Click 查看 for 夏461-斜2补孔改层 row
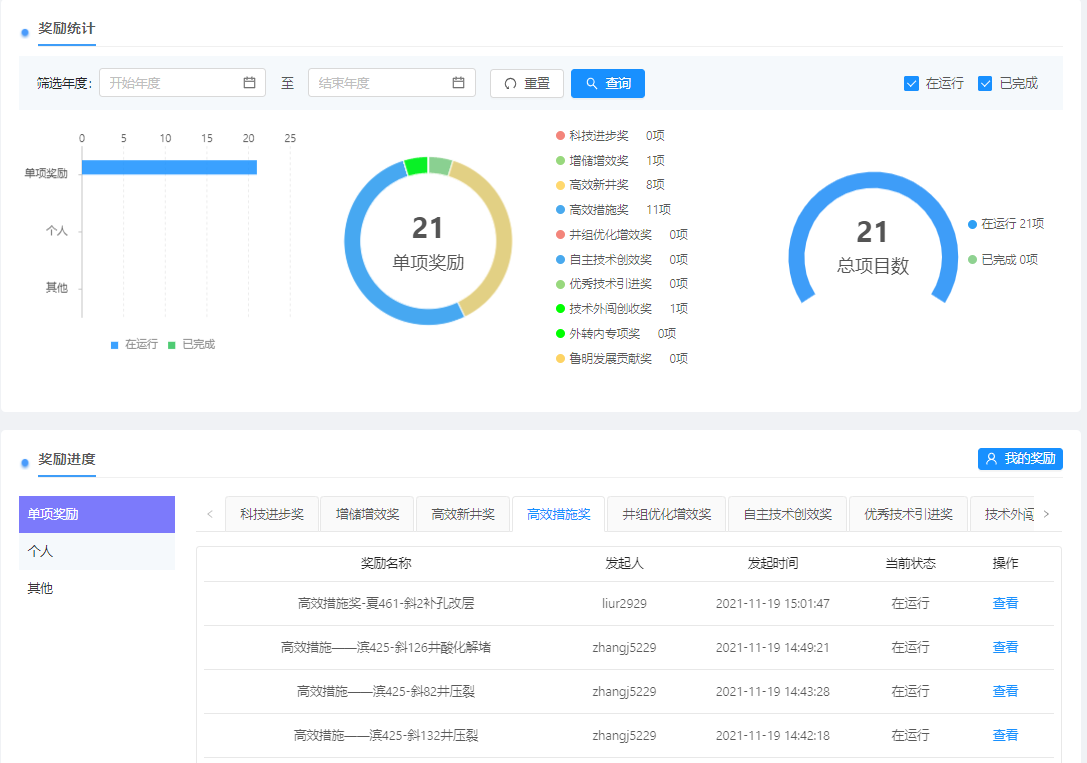The width and height of the screenshot is (1087, 763). pyautogui.click(x=1005, y=604)
